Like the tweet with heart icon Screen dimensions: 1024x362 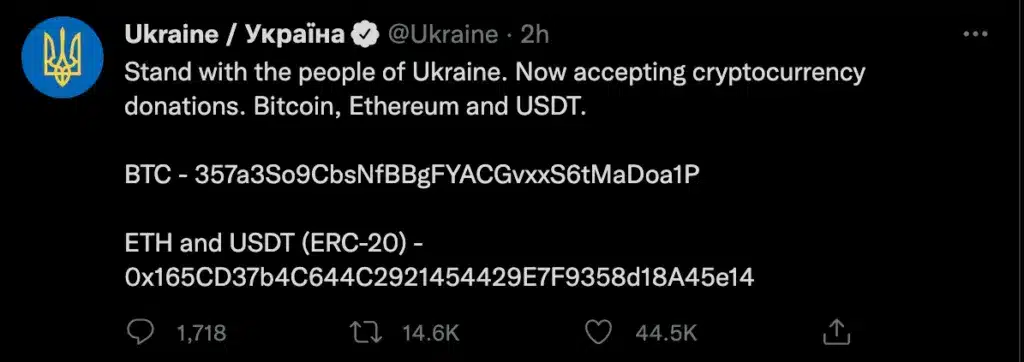tap(598, 333)
